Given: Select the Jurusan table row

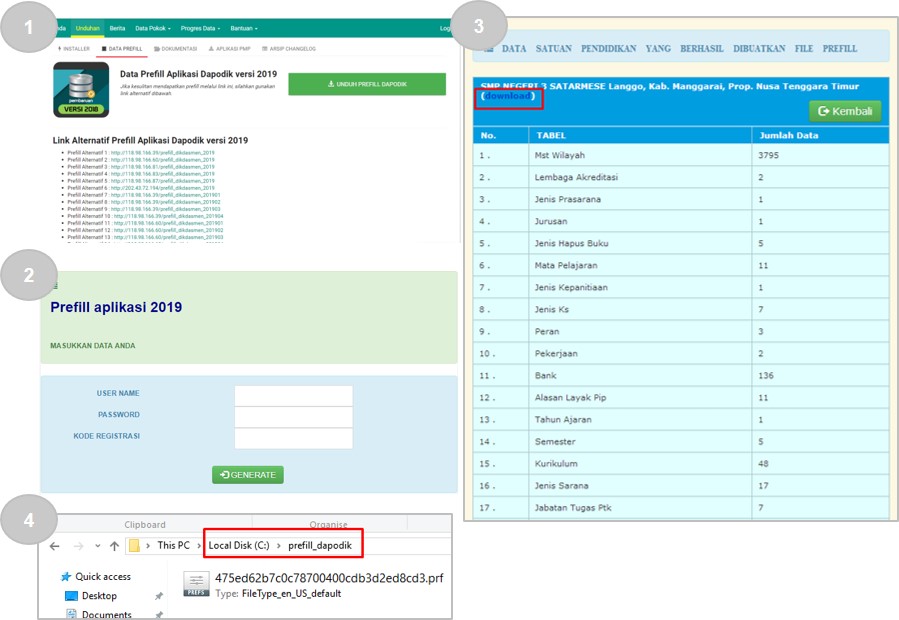Looking at the screenshot, I should [x=681, y=221].
